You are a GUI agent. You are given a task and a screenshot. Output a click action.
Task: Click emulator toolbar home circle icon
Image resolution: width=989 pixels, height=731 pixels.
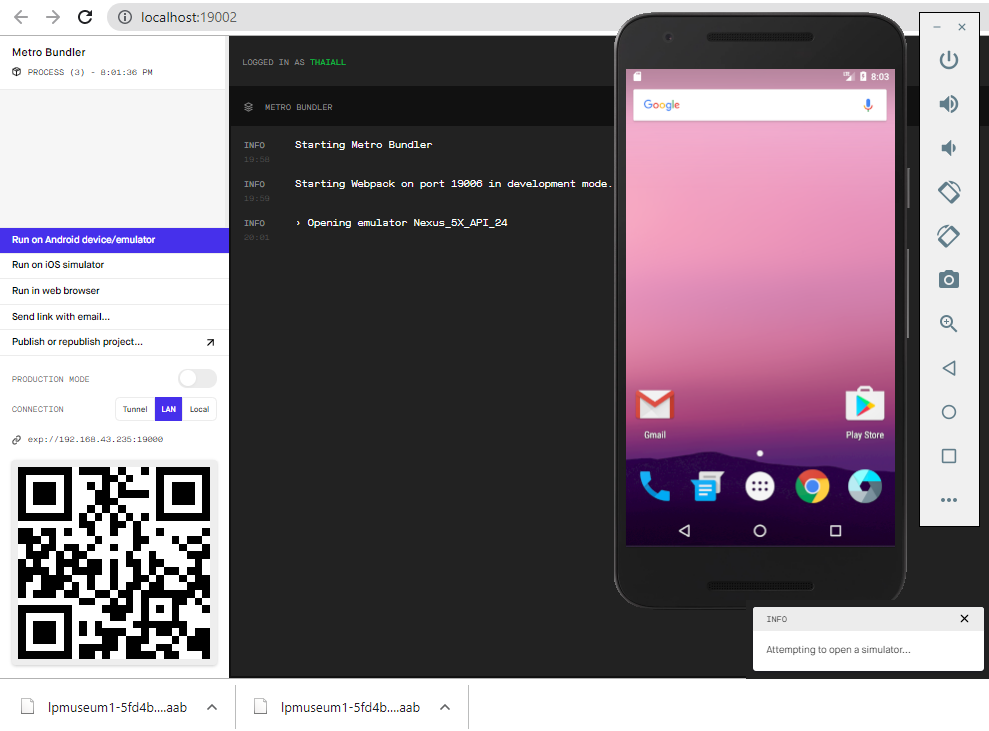[949, 412]
